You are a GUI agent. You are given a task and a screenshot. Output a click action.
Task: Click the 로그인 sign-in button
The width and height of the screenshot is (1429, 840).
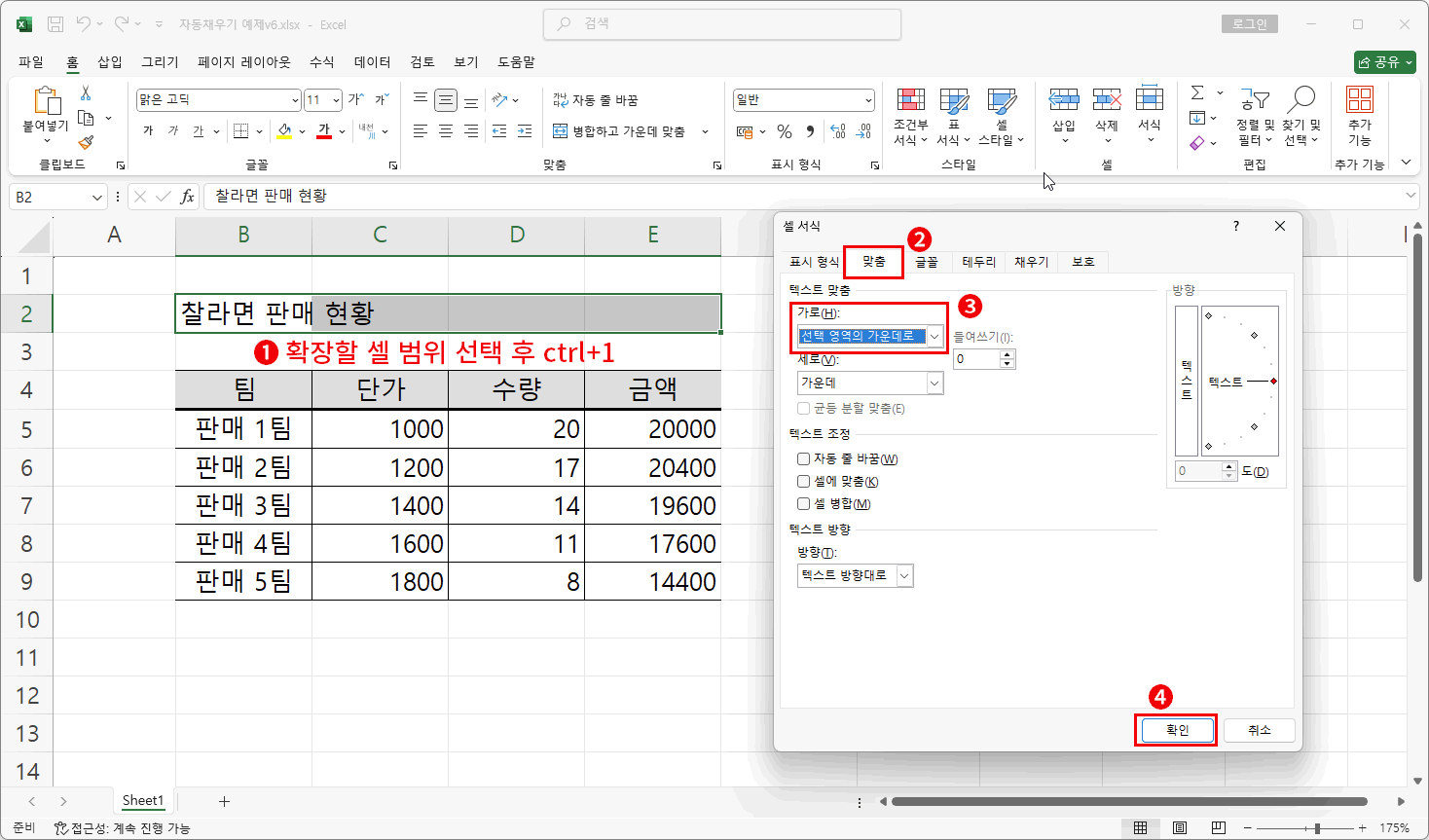1250,24
